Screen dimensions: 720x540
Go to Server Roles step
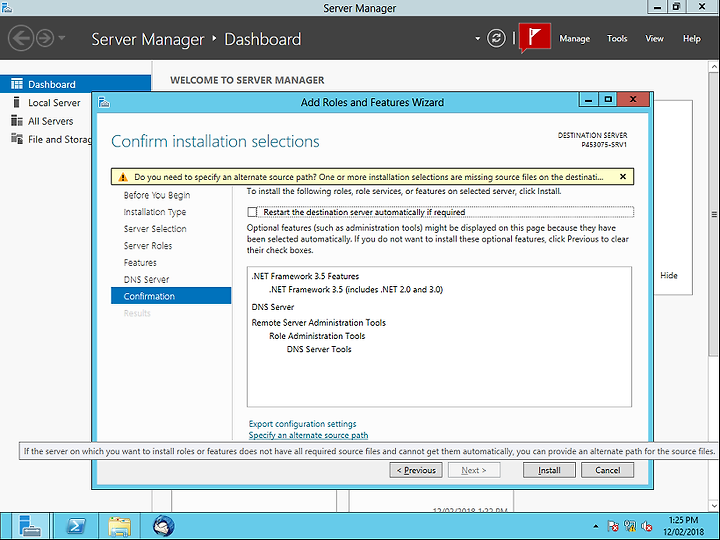click(148, 246)
